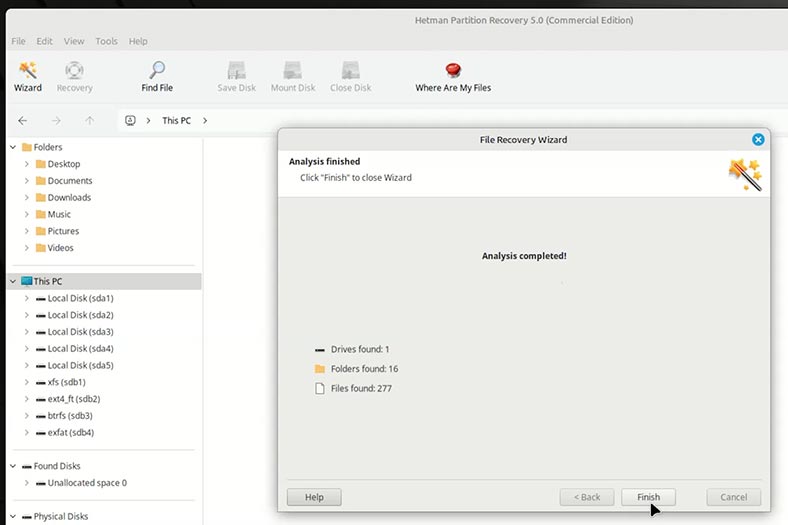Select the btrfs (sdb3) partition
The height and width of the screenshot is (525, 788).
click(x=64, y=415)
